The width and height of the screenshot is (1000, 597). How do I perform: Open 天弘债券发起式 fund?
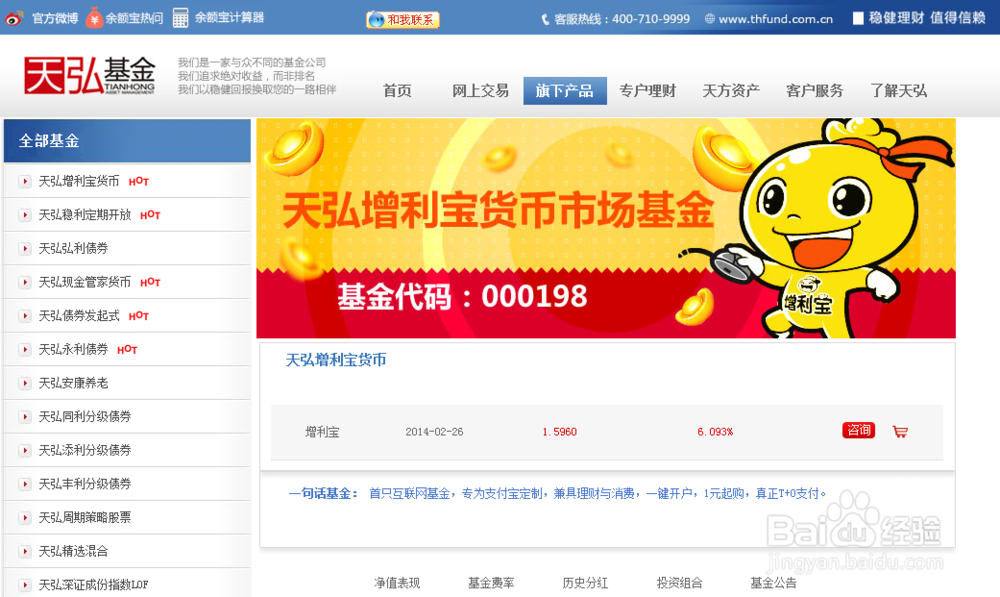click(78, 316)
